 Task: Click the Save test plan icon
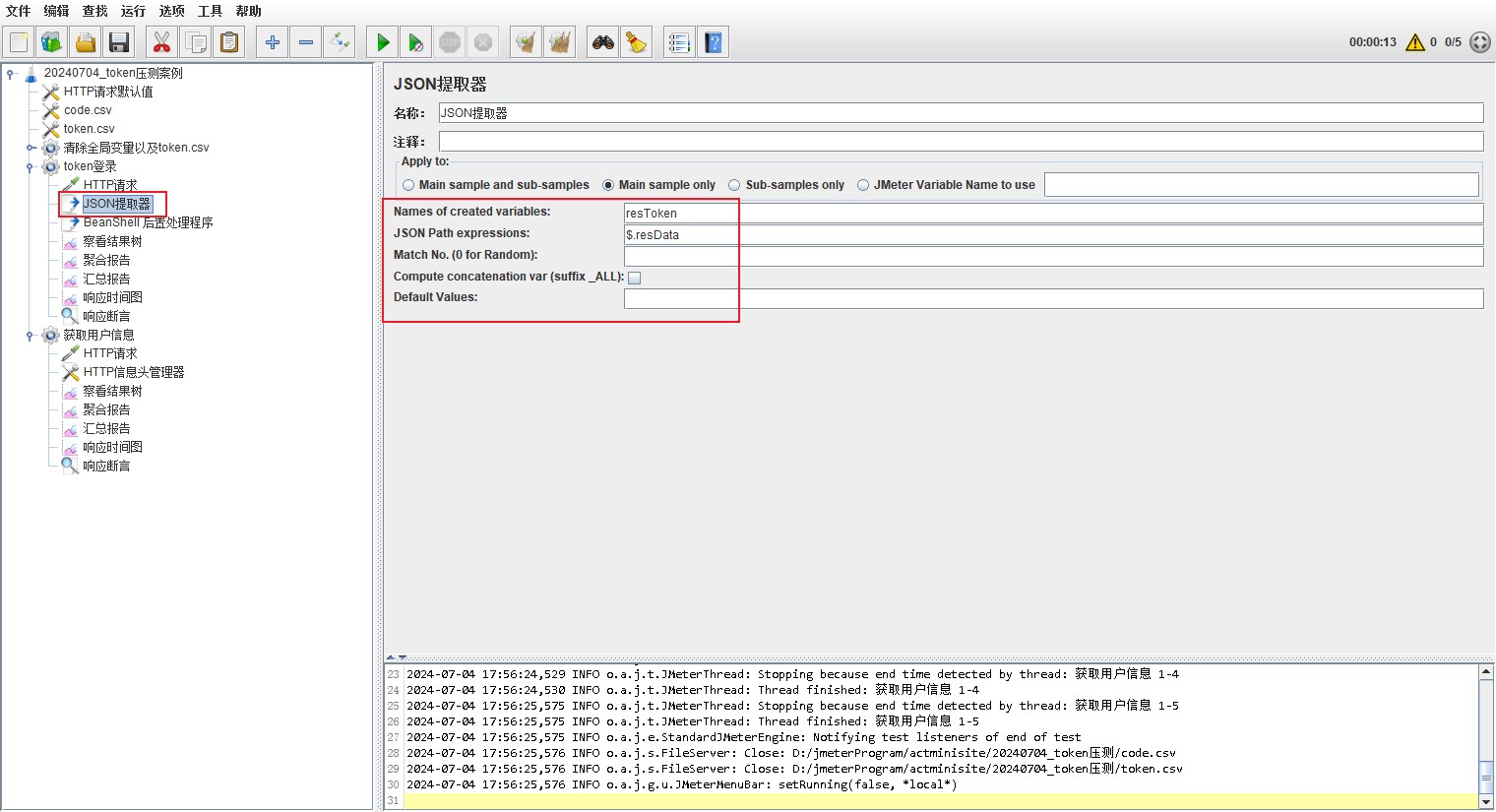point(119,42)
